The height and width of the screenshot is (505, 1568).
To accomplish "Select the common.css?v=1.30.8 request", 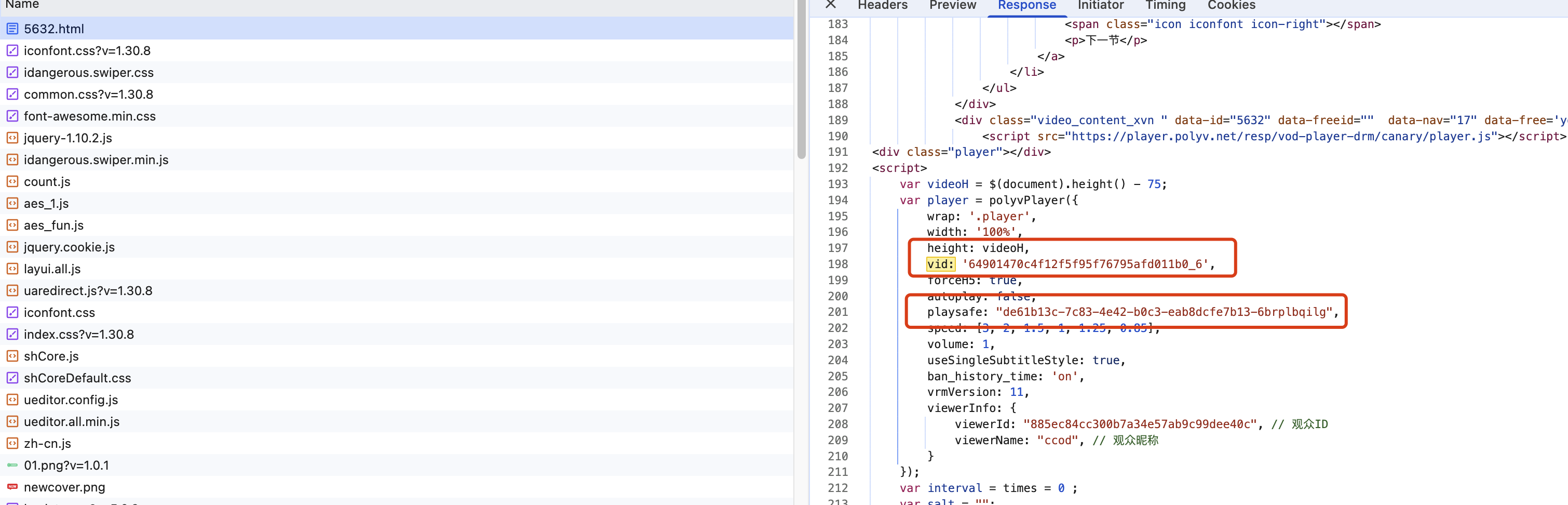I will (x=397, y=95).
